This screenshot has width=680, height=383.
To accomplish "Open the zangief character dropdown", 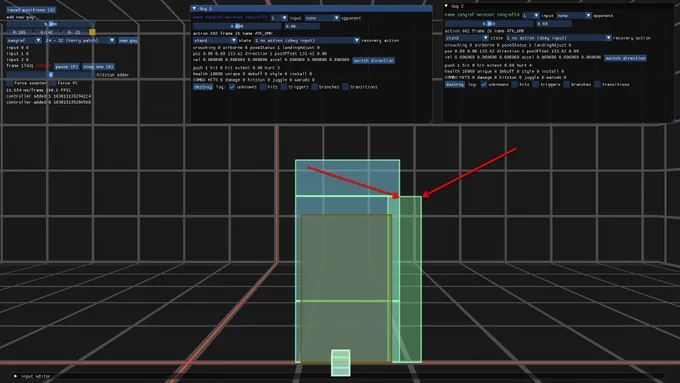I will (24, 40).
